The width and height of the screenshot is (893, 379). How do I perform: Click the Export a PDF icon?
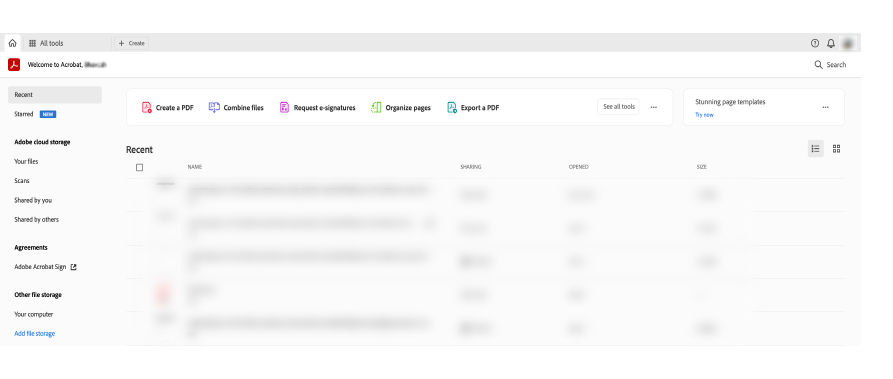point(452,107)
